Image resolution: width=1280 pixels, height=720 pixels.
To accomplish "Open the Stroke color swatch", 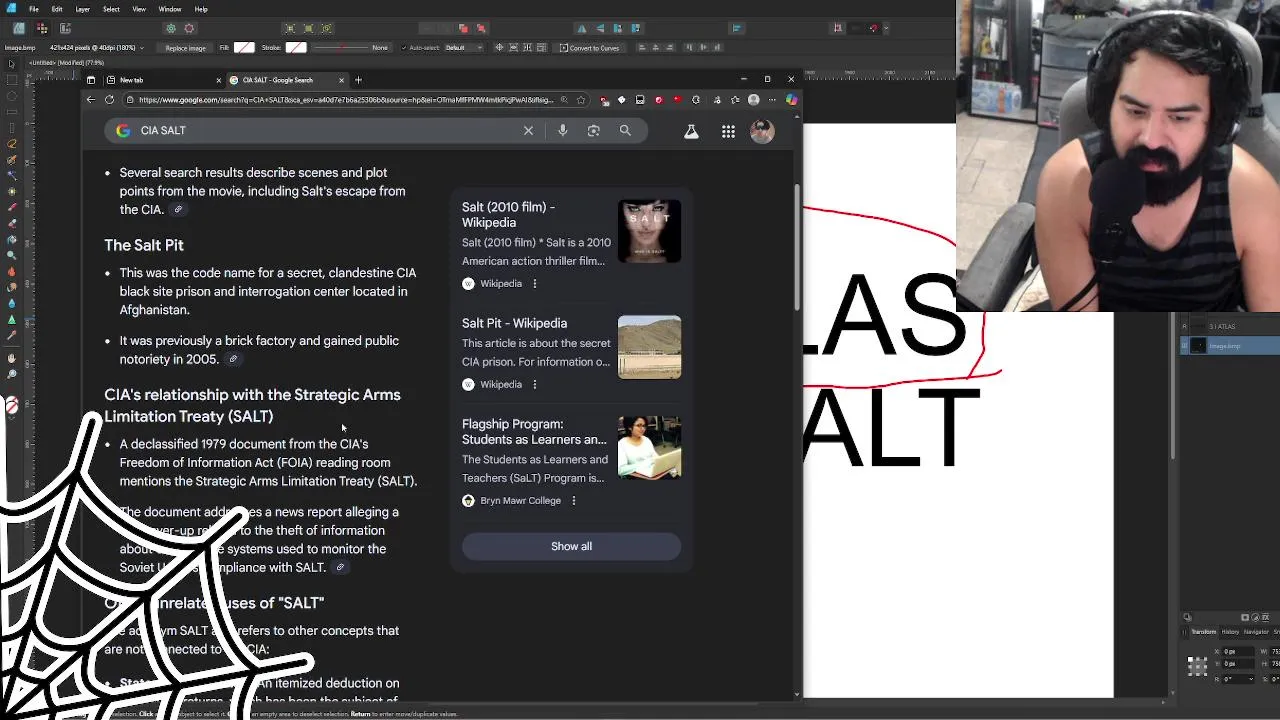I will click(x=296, y=48).
